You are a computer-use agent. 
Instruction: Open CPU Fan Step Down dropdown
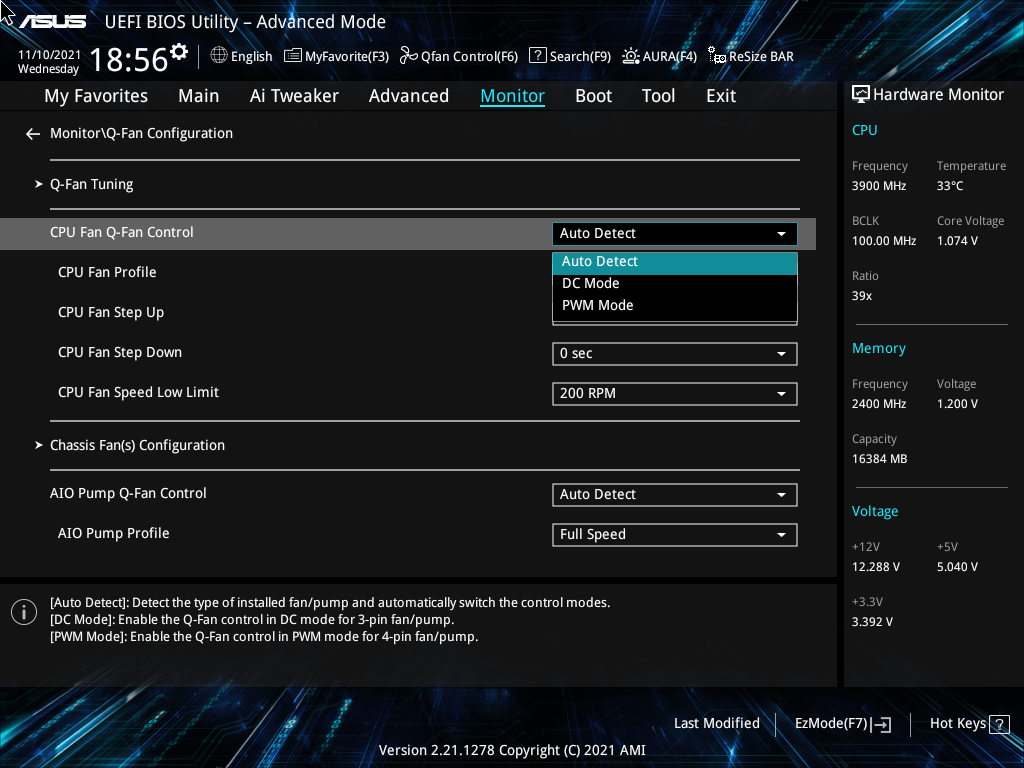click(x=675, y=354)
